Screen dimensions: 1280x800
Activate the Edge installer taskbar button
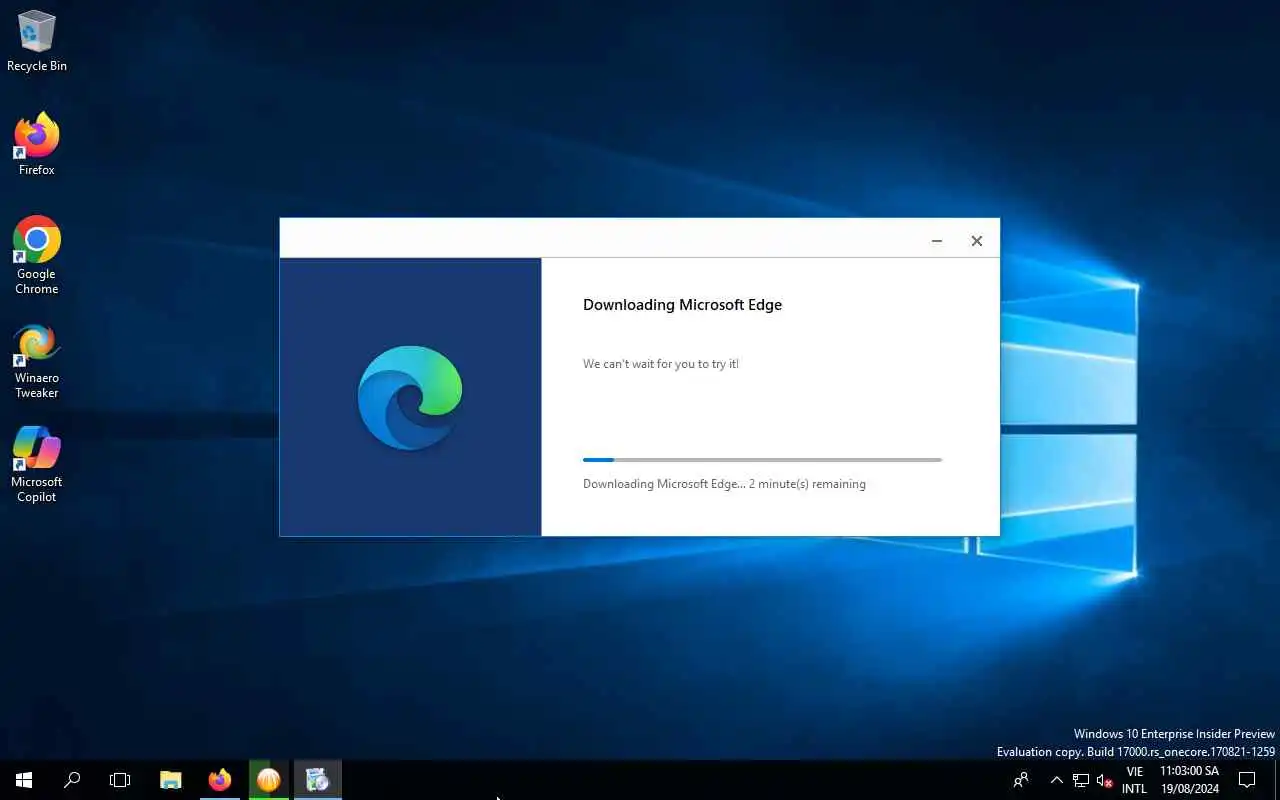pyautogui.click(x=318, y=780)
